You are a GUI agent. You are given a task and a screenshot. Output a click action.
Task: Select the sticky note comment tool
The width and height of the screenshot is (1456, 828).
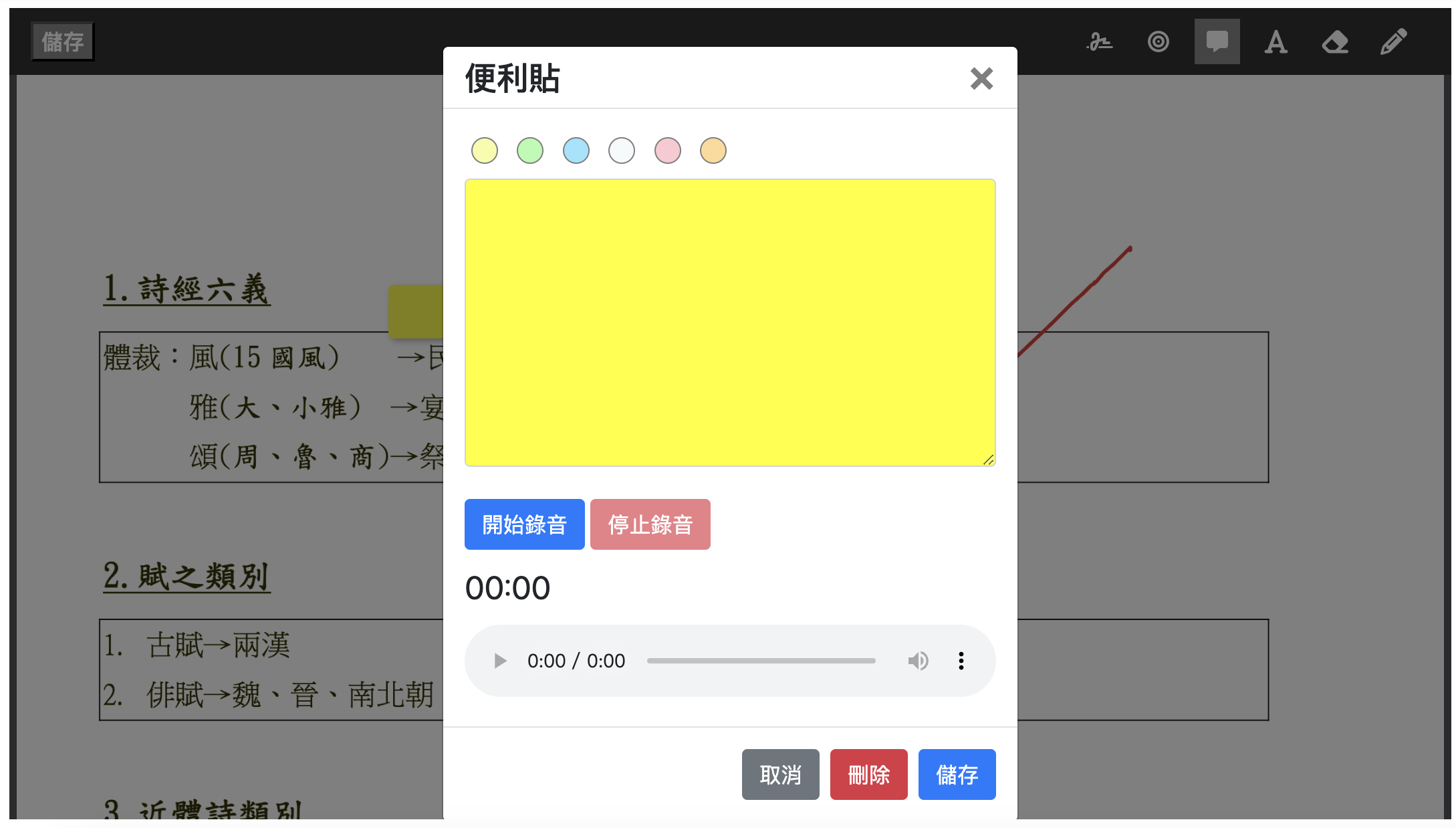tap(1217, 42)
